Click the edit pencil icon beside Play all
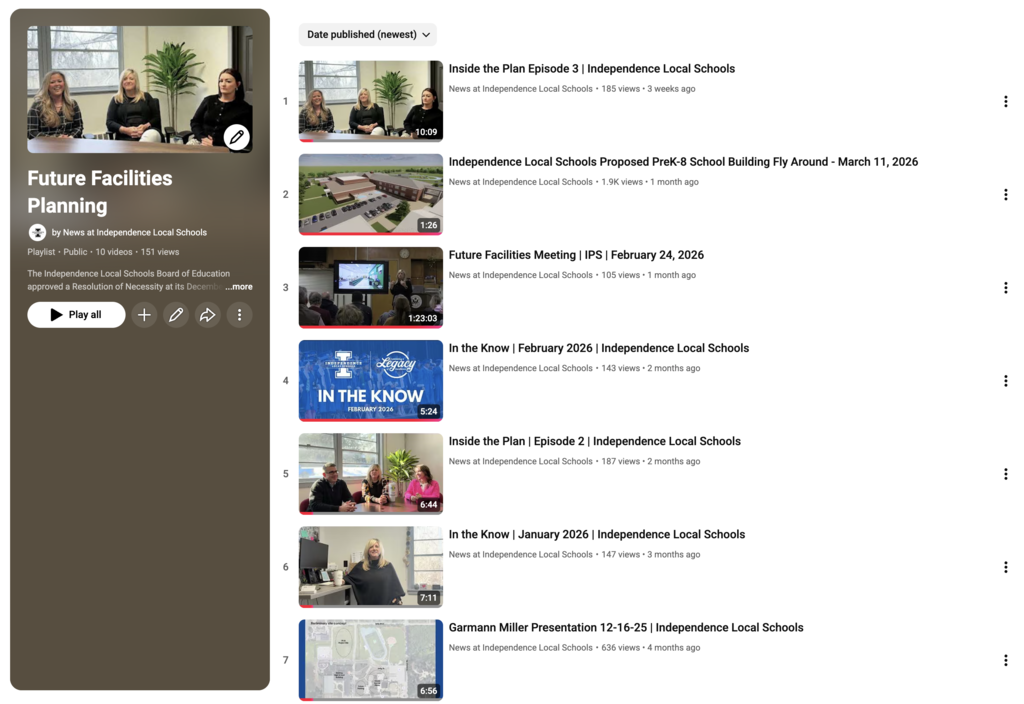 [x=176, y=315]
